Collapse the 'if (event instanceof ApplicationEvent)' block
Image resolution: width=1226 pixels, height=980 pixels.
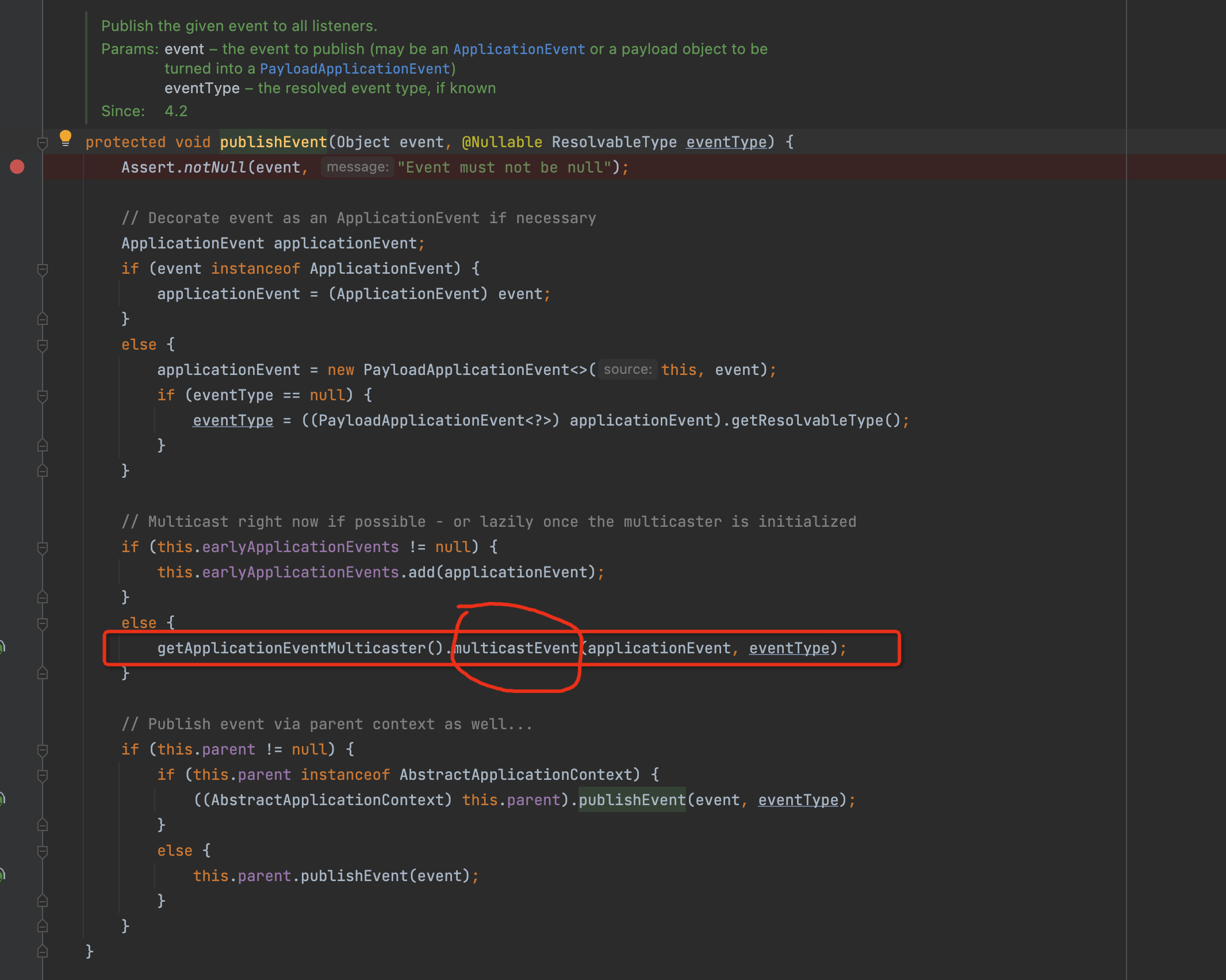pyautogui.click(x=42, y=269)
